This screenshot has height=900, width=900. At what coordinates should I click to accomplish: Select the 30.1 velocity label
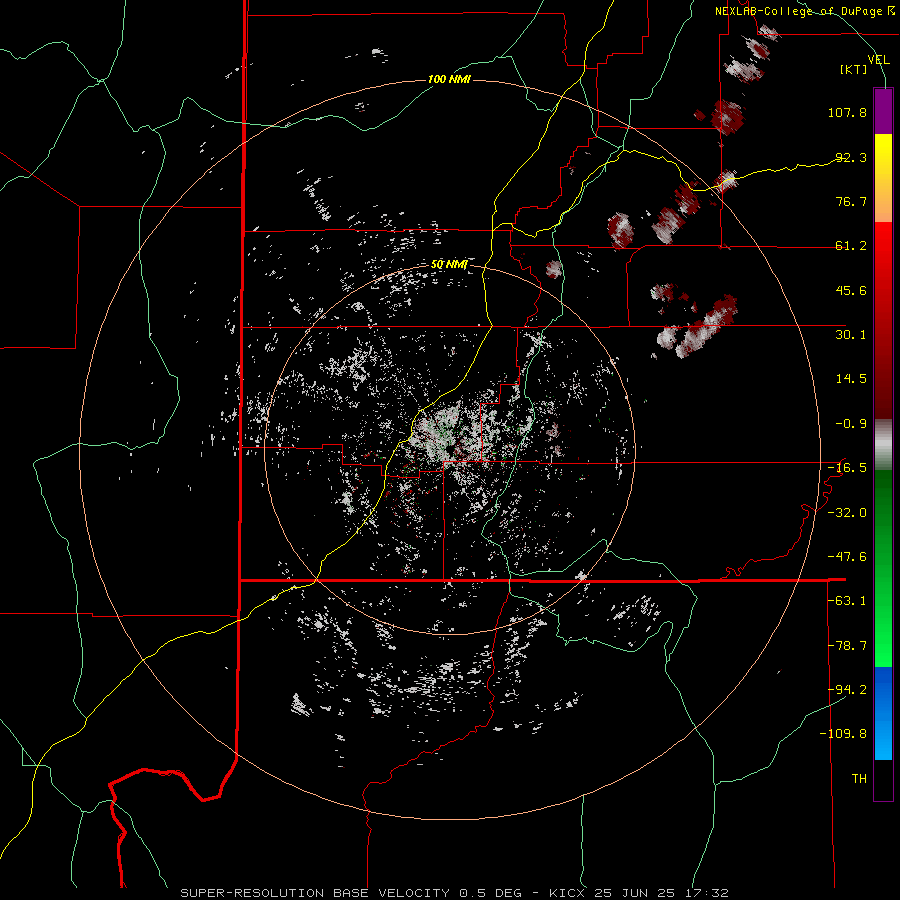[851, 335]
